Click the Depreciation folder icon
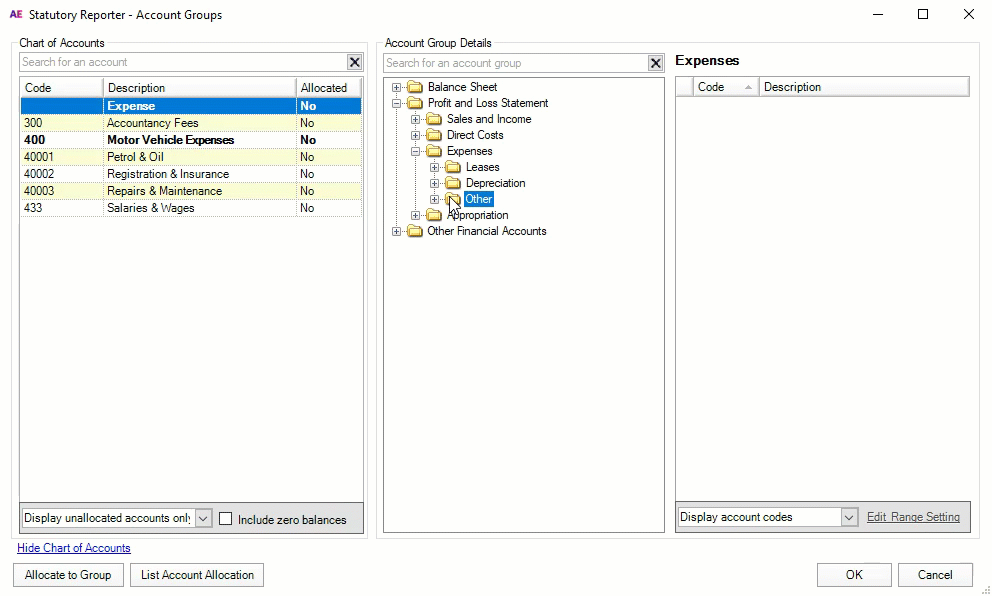The width and height of the screenshot is (992, 596). point(453,183)
